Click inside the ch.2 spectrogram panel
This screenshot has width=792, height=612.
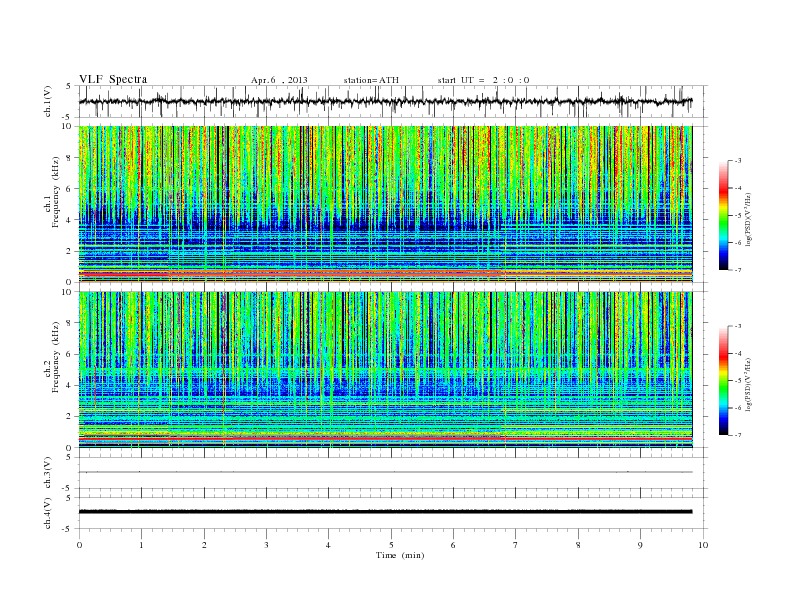385,370
